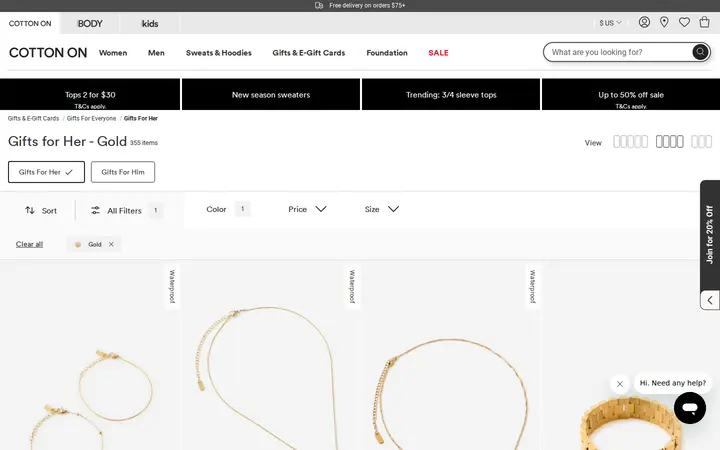Image resolution: width=720 pixels, height=450 pixels.
Task: Dismiss the chat help message bubble
Action: coord(619,384)
